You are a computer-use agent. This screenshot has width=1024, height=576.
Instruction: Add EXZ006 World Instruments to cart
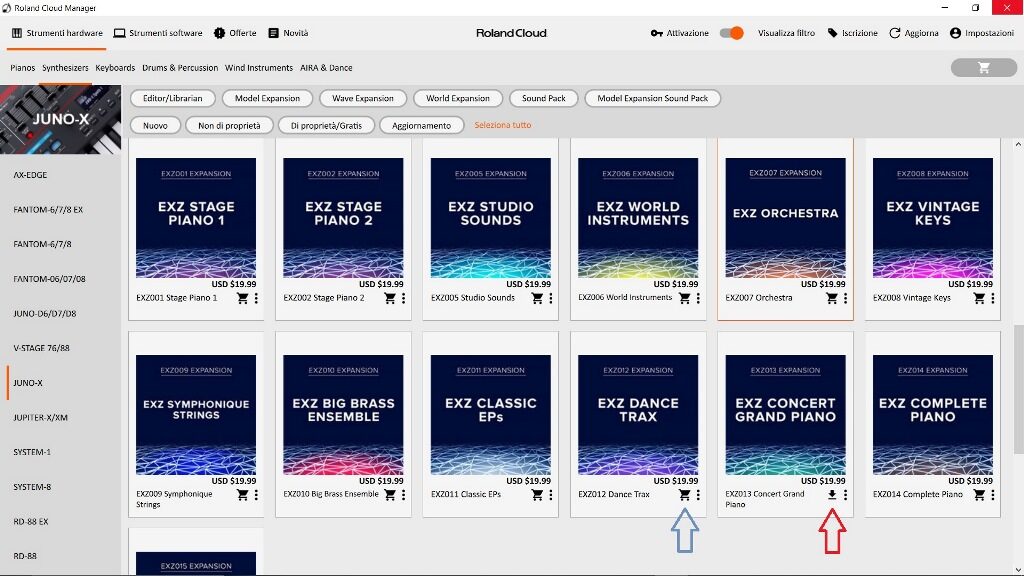(x=684, y=298)
